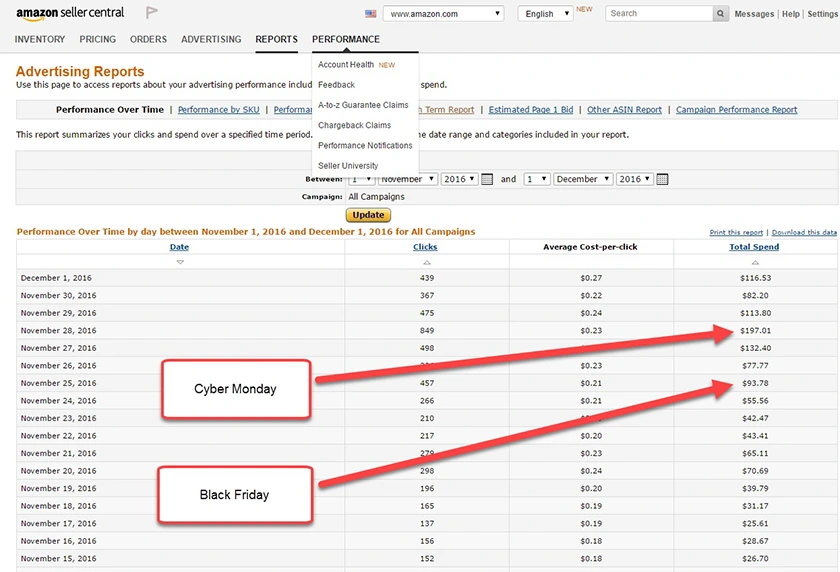
Task: Click the 849 clicks value
Action: [427, 331]
